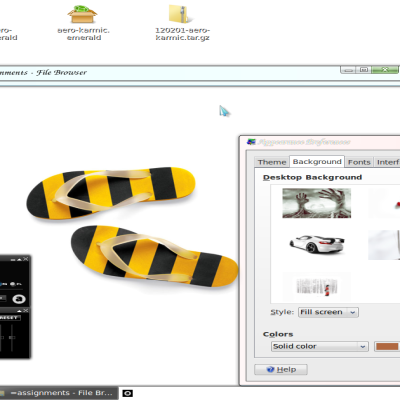Open the brown background color swatch

387,347
